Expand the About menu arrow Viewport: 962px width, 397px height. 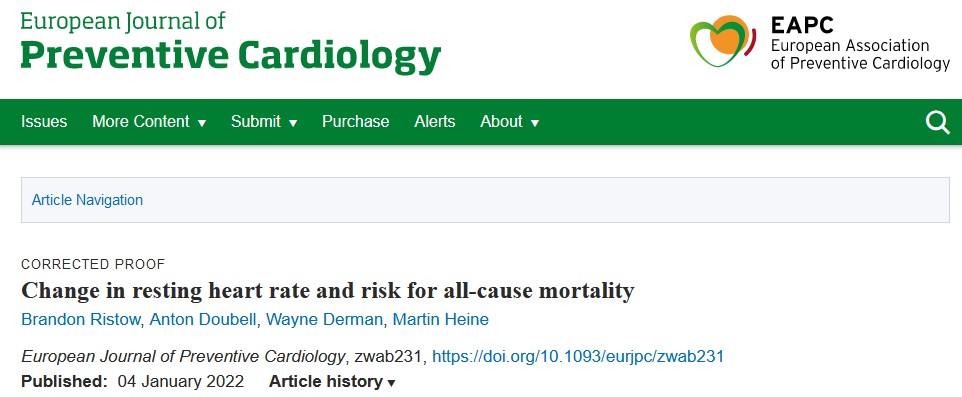pyautogui.click(x=534, y=123)
